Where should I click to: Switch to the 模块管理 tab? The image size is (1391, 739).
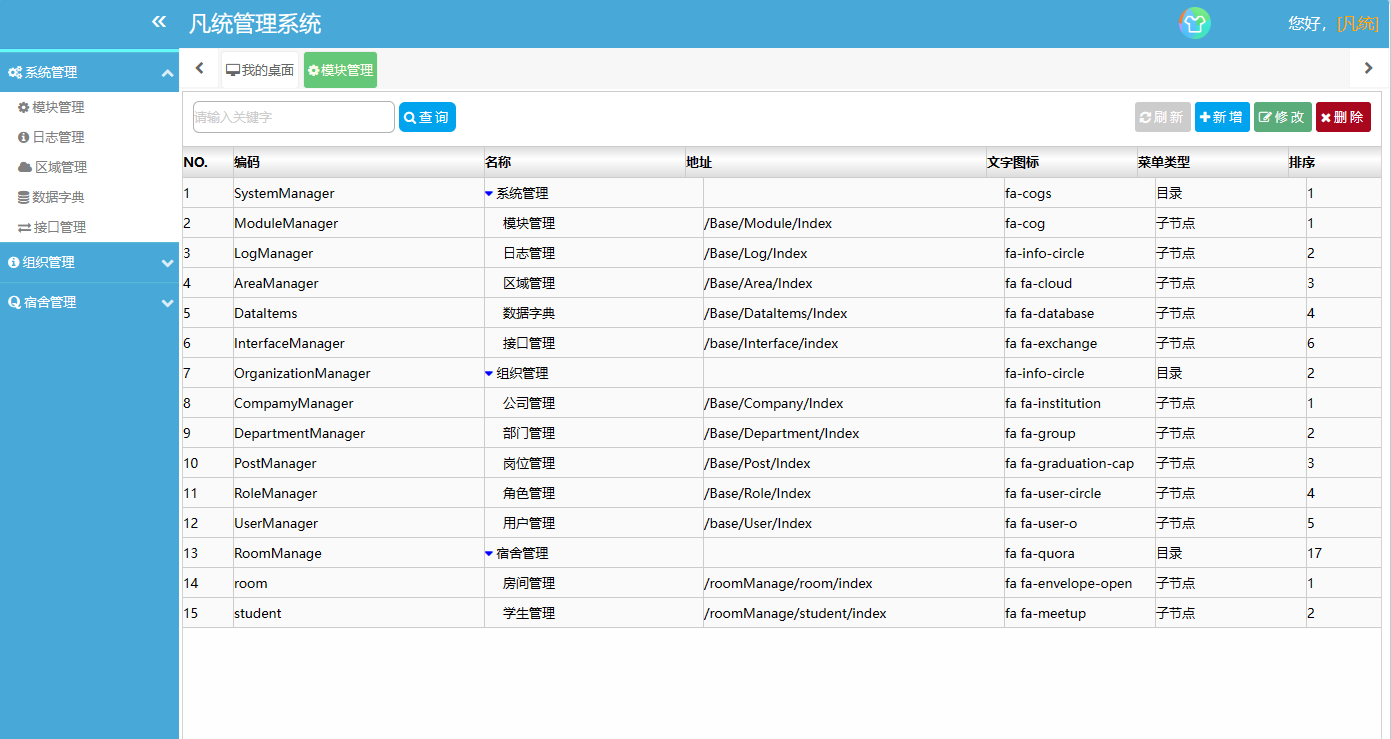click(340, 70)
